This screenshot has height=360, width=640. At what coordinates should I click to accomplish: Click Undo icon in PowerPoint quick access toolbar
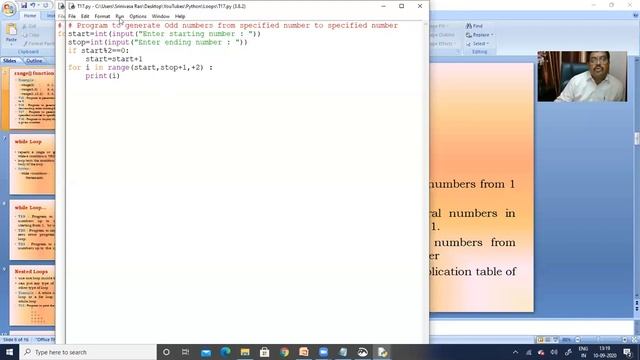33,5
